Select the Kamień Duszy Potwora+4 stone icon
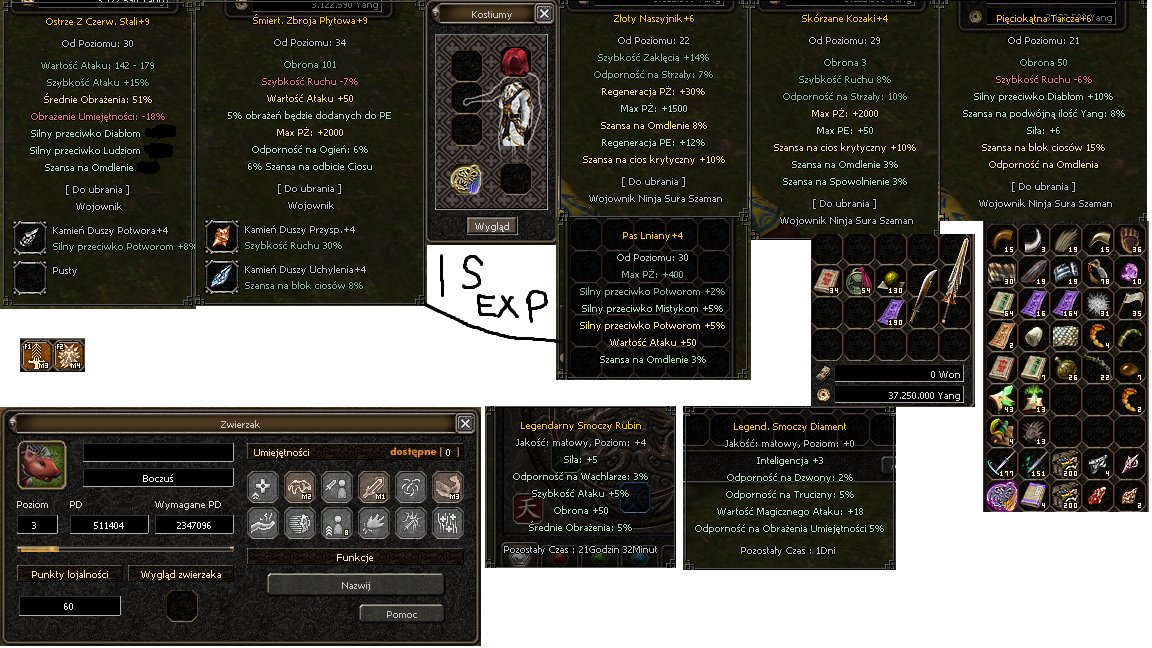 tap(30, 238)
